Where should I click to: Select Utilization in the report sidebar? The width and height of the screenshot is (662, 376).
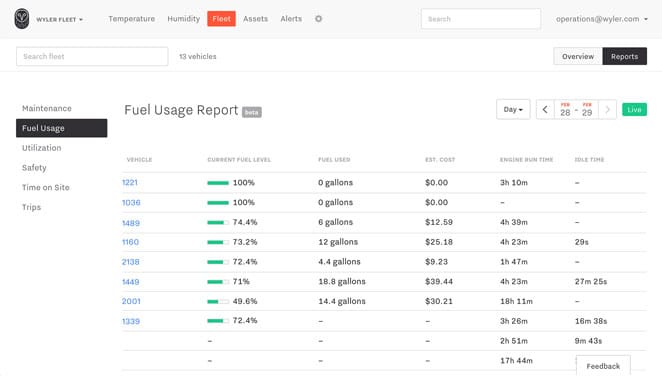(41, 148)
